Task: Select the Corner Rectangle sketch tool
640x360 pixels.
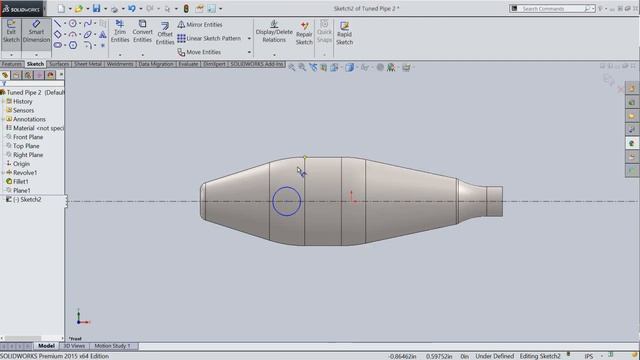Action: click(58, 35)
